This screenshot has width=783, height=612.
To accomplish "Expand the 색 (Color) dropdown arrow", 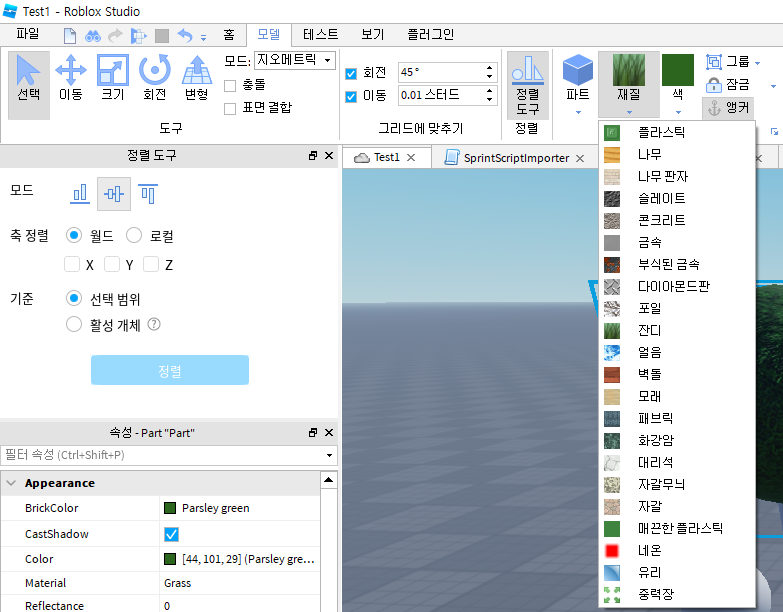I will coord(678,113).
